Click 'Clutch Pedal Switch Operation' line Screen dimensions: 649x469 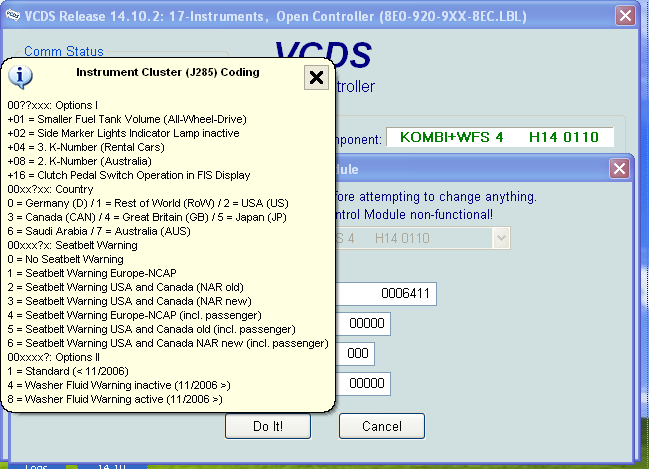coord(129,176)
